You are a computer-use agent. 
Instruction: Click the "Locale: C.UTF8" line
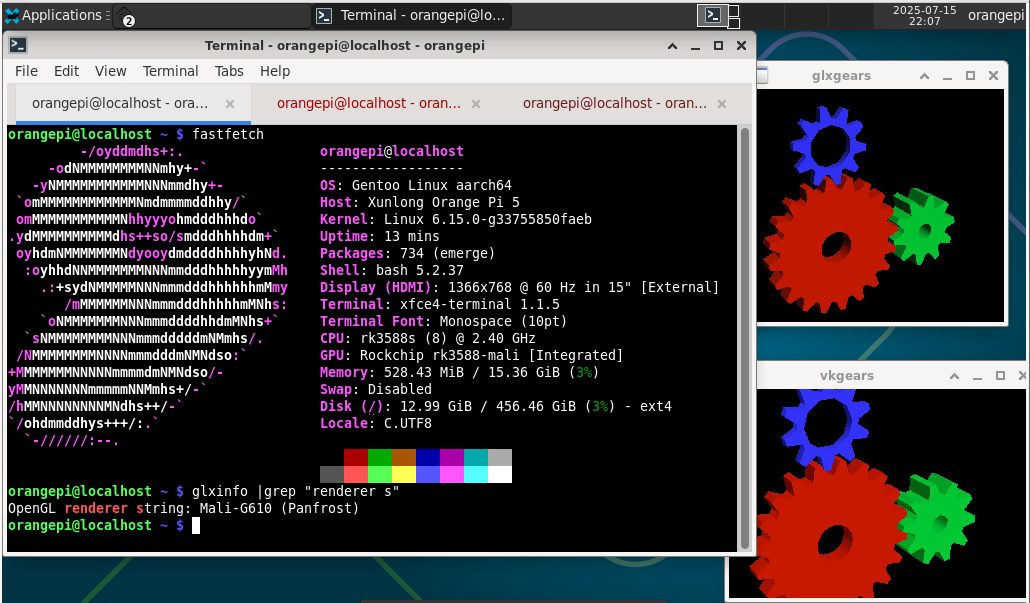(x=375, y=424)
